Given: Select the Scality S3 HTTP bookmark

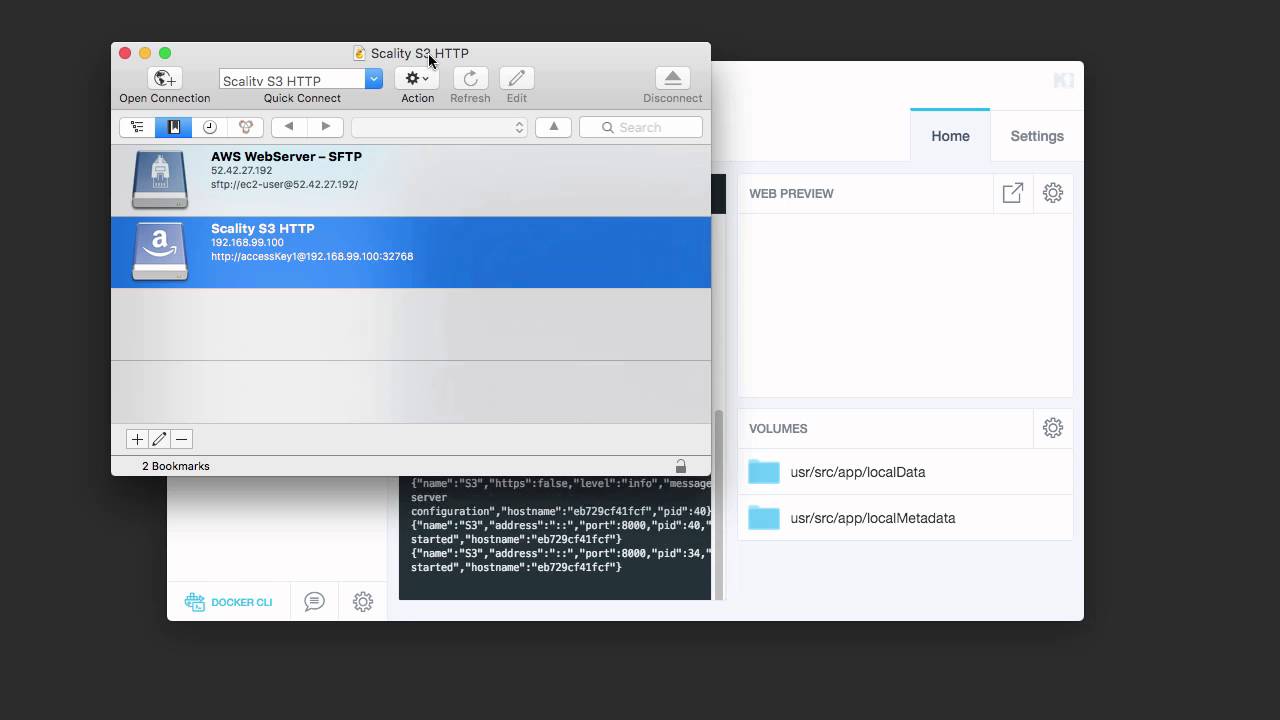Looking at the screenshot, I should point(411,252).
